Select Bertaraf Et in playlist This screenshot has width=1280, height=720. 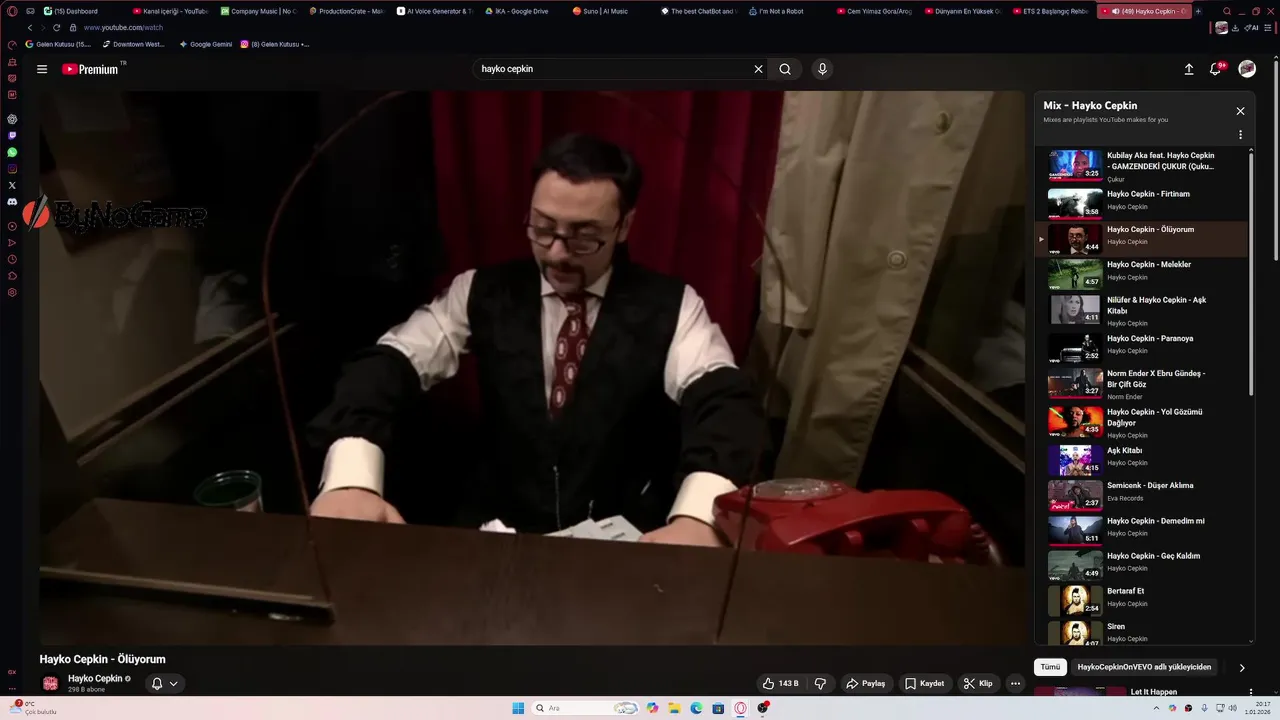(1140, 600)
